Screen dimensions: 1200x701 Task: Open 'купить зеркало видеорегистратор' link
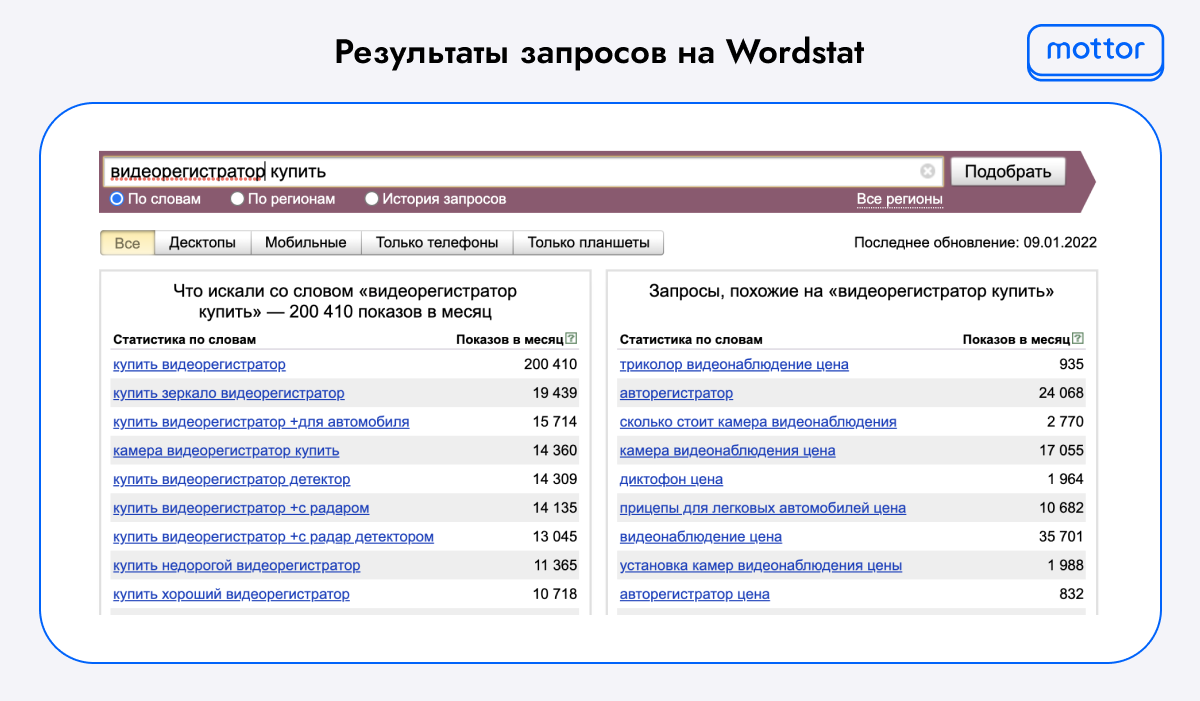(x=229, y=393)
